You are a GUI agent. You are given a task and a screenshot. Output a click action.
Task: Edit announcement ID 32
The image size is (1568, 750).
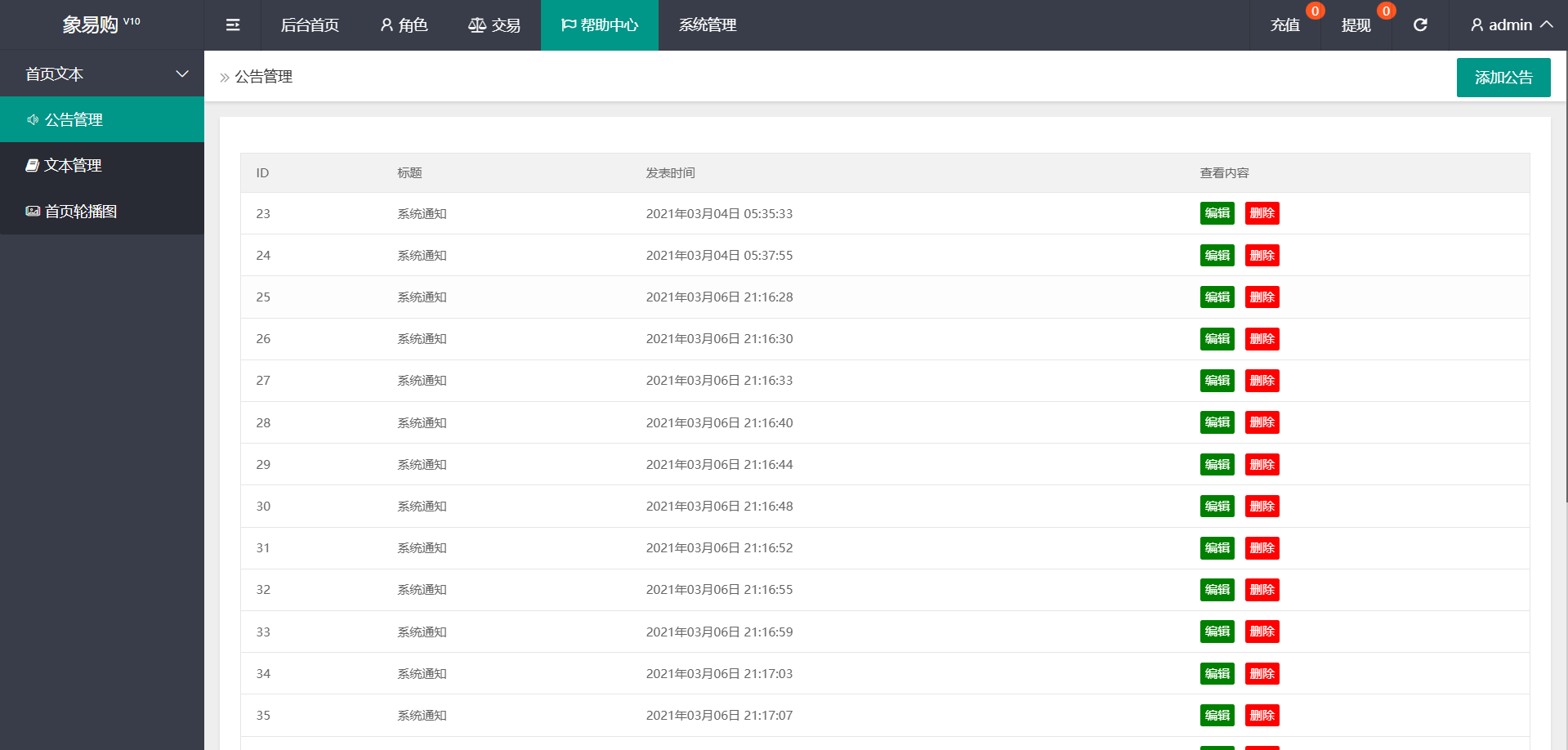pyautogui.click(x=1217, y=589)
